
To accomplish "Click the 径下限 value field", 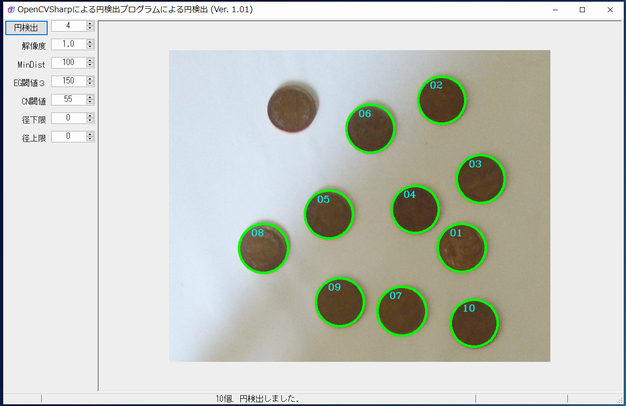I will [x=68, y=118].
